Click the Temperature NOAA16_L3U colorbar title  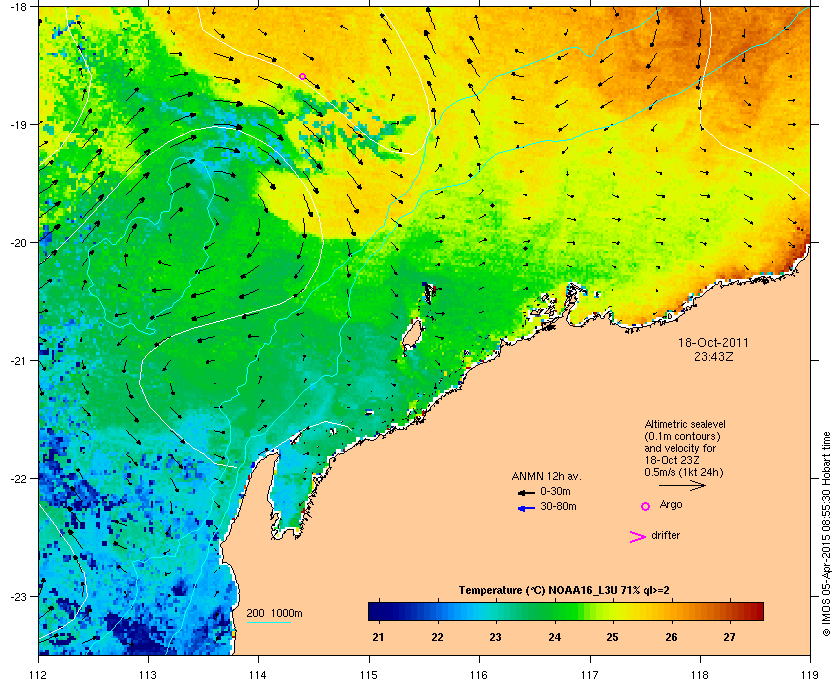564,591
